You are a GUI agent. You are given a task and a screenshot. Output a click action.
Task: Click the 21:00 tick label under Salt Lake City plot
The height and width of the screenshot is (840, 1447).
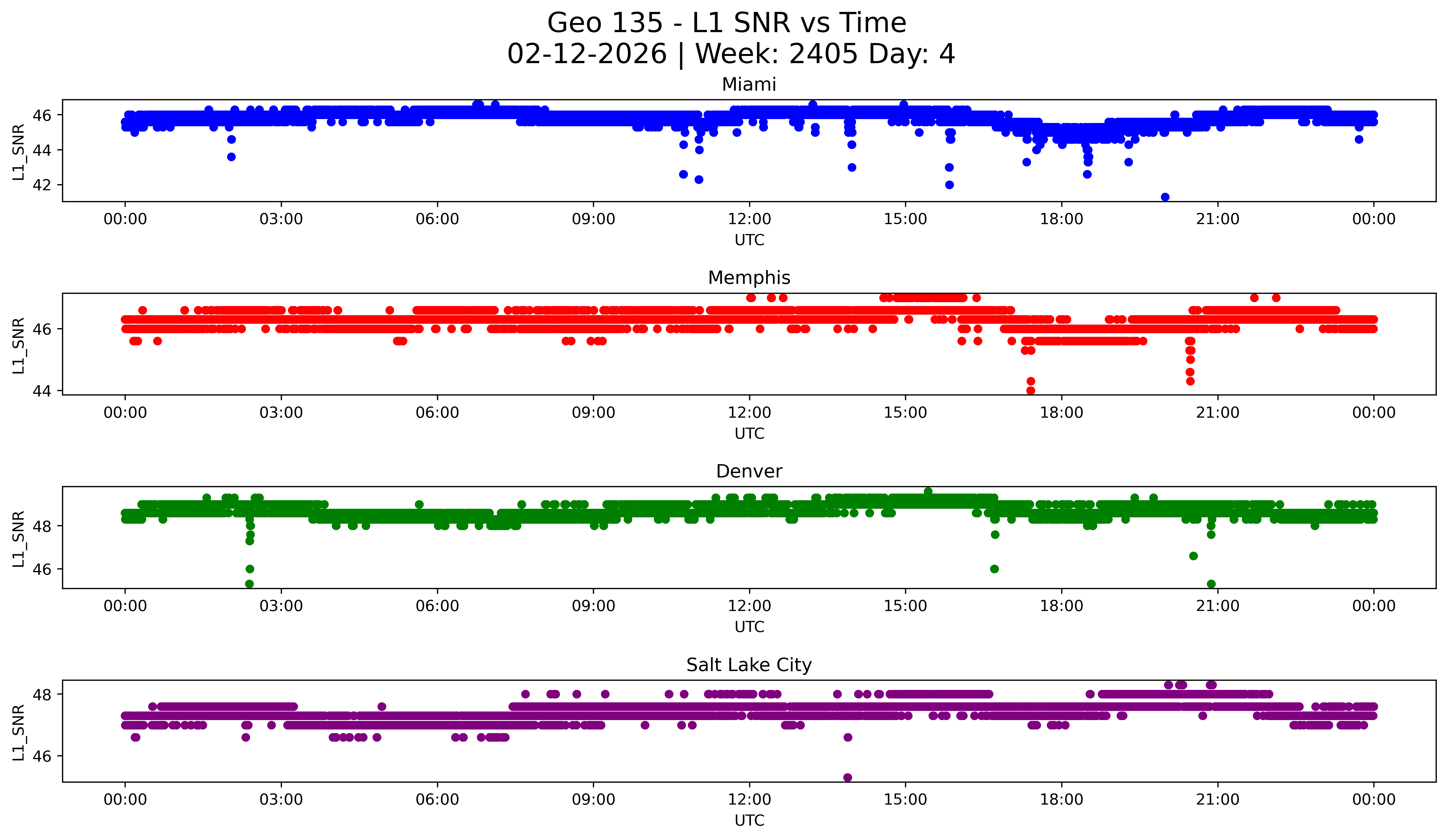click(x=1217, y=800)
